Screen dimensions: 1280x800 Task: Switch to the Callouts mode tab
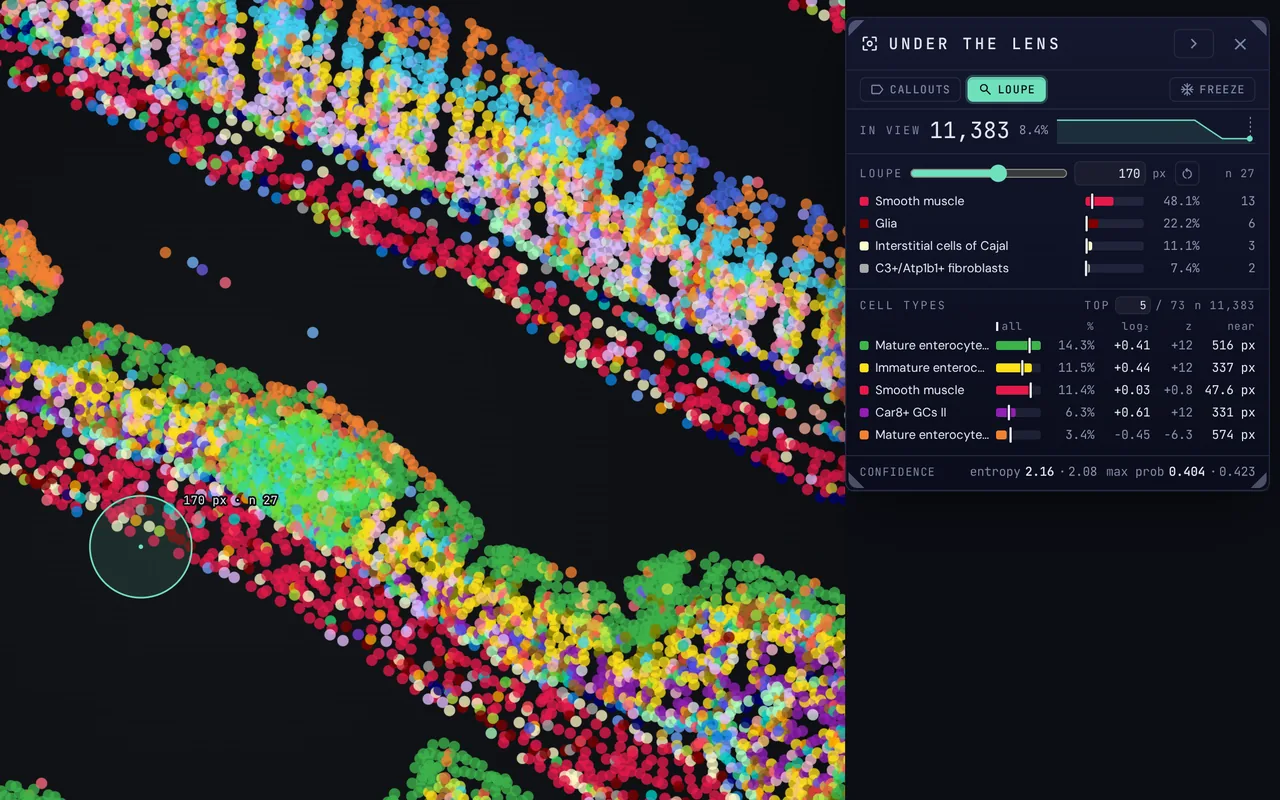click(x=910, y=89)
